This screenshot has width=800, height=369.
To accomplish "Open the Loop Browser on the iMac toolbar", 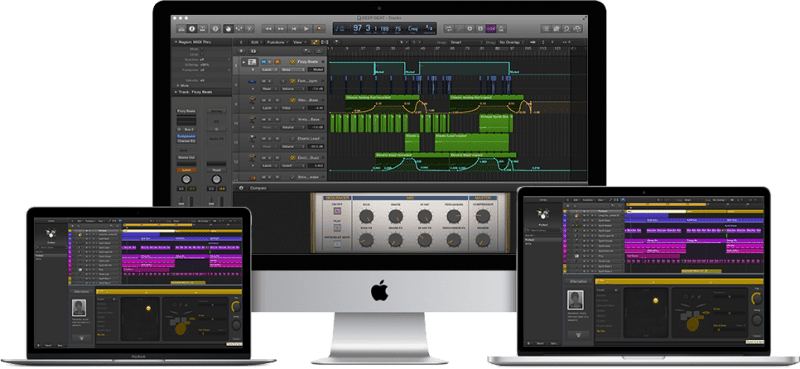I will tap(567, 29).
